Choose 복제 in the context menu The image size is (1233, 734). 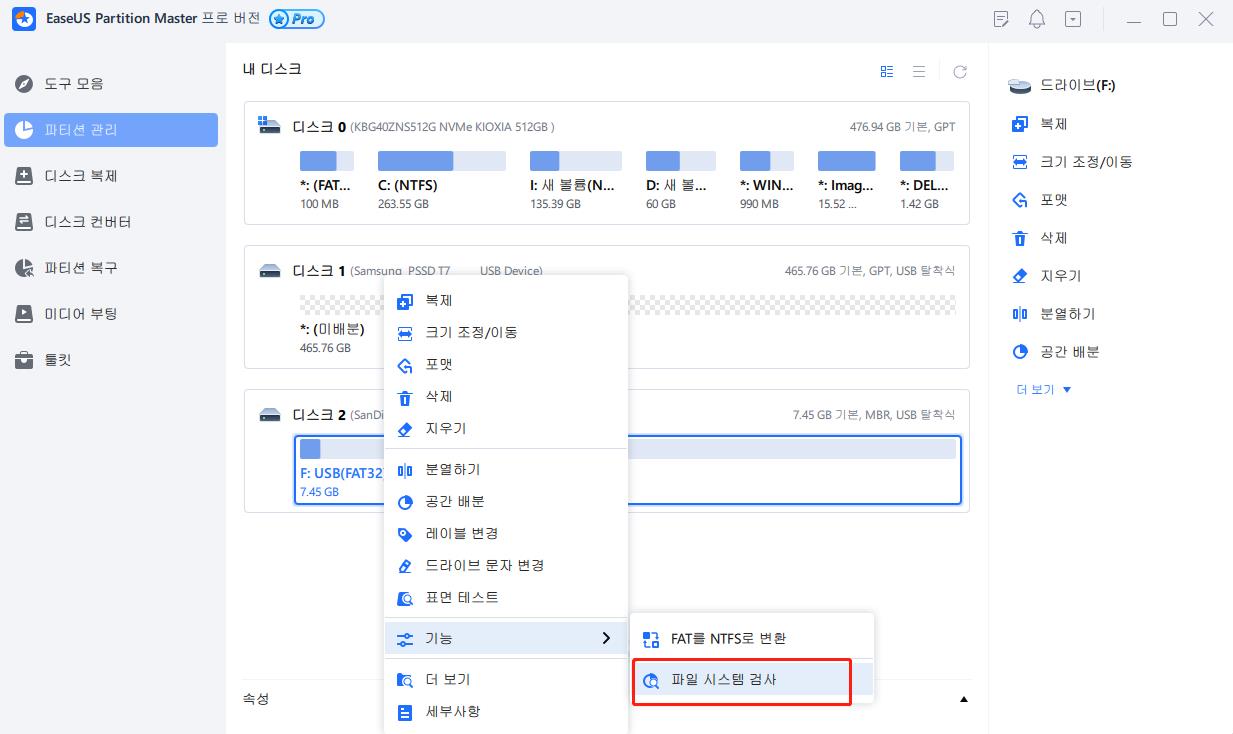tap(506, 301)
